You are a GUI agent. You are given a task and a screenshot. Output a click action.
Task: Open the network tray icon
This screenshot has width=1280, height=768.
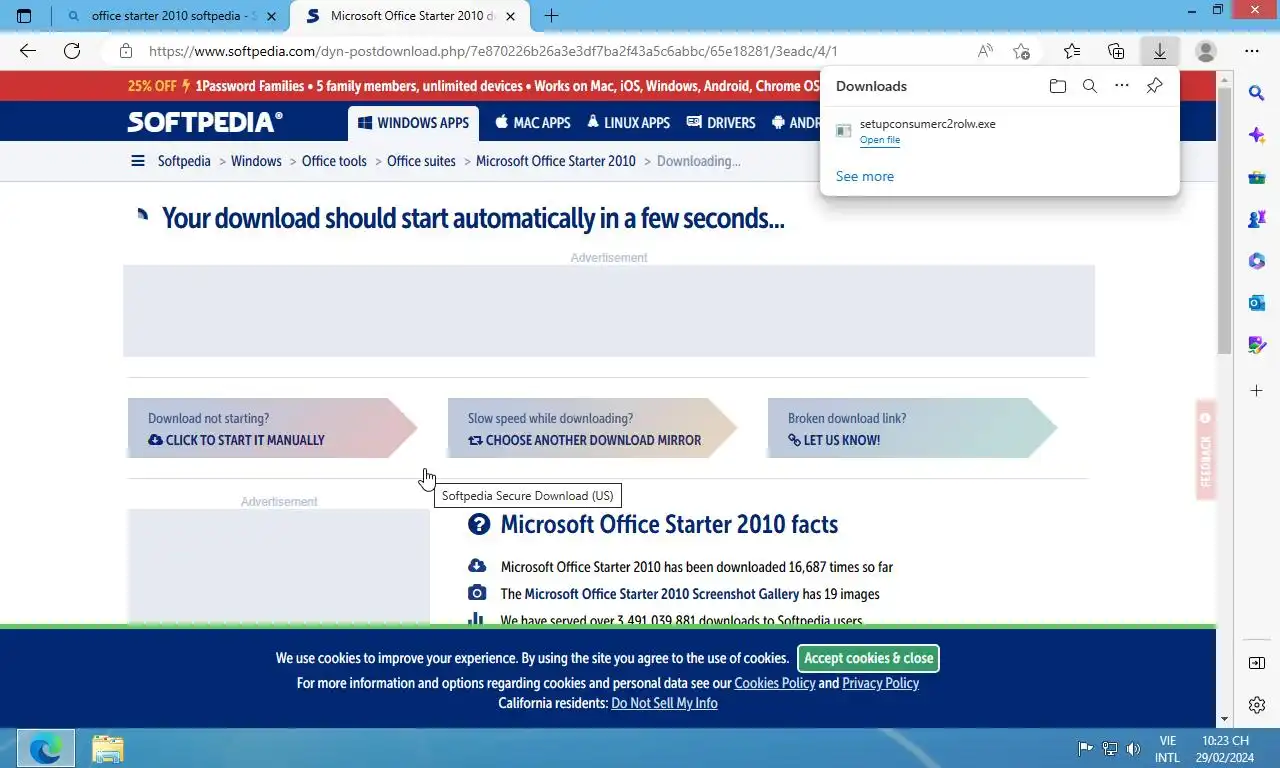[1109, 748]
